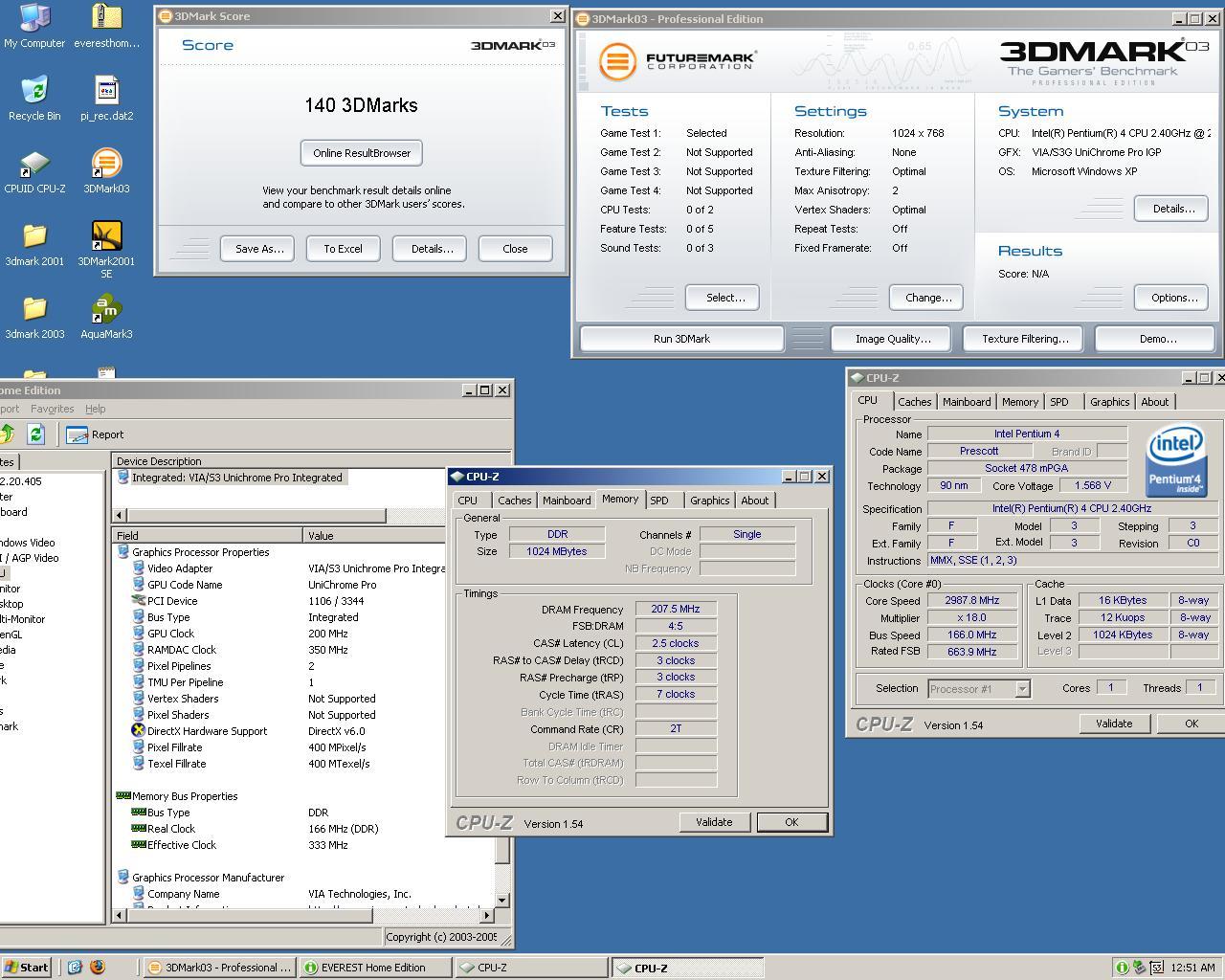
Task: Launch the 3DMark2001 SE desktop shortcut
Action: tap(106, 250)
